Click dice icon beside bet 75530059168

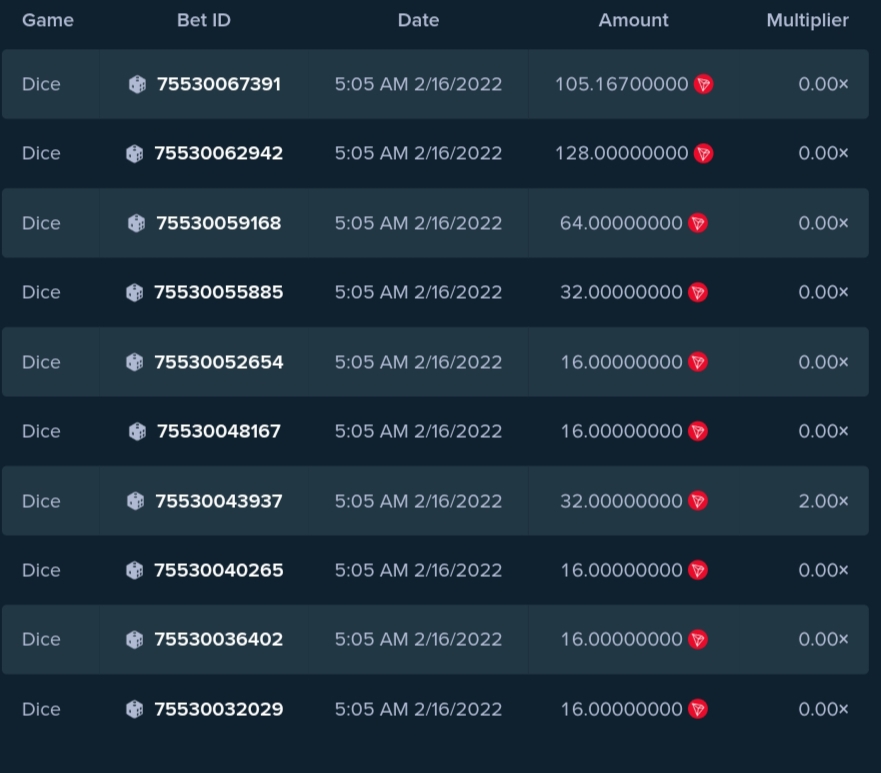(x=137, y=223)
